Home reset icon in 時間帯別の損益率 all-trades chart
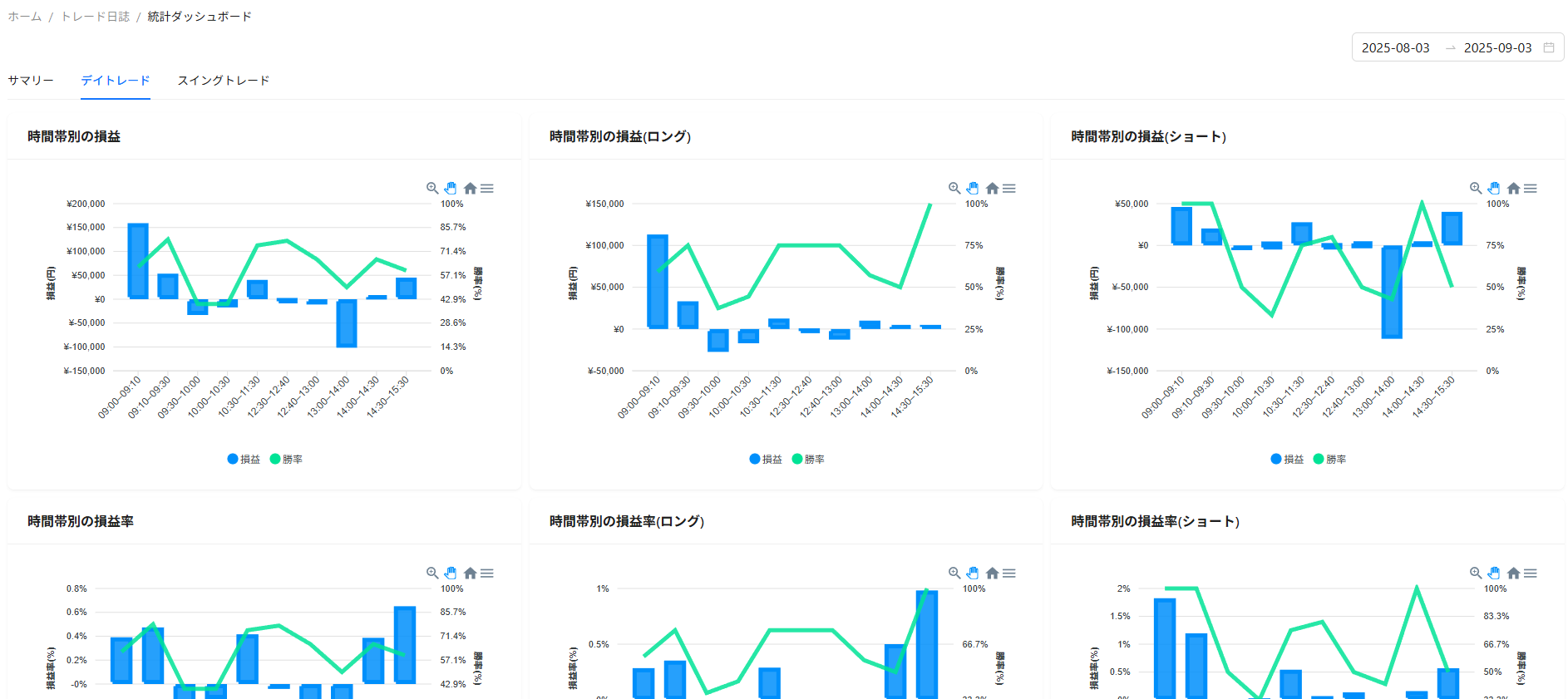Image resolution: width=1568 pixels, height=699 pixels. tap(471, 573)
